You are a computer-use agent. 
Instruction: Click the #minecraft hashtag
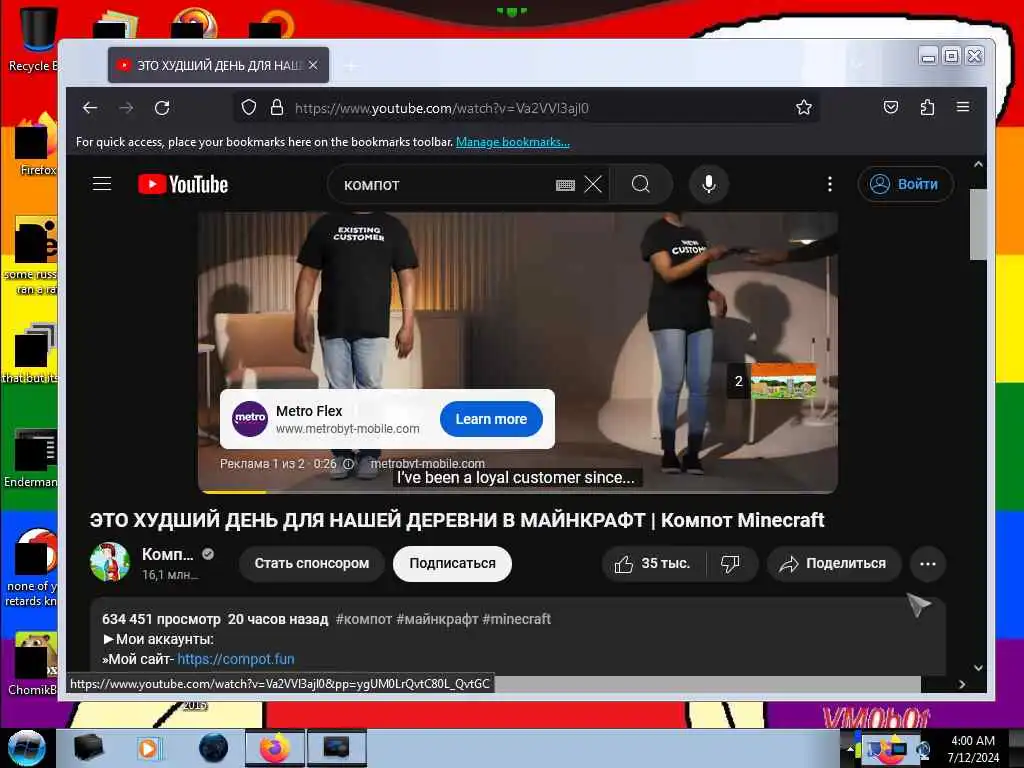point(517,619)
